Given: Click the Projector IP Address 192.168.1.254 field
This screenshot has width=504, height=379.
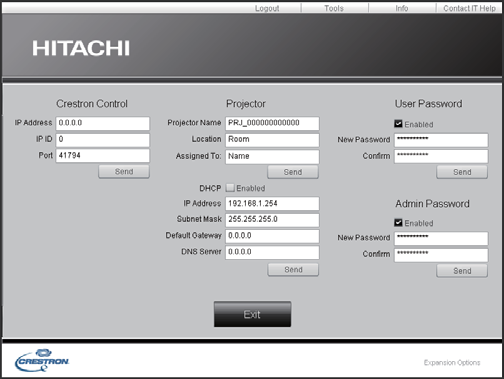Looking at the screenshot, I should 272,204.
